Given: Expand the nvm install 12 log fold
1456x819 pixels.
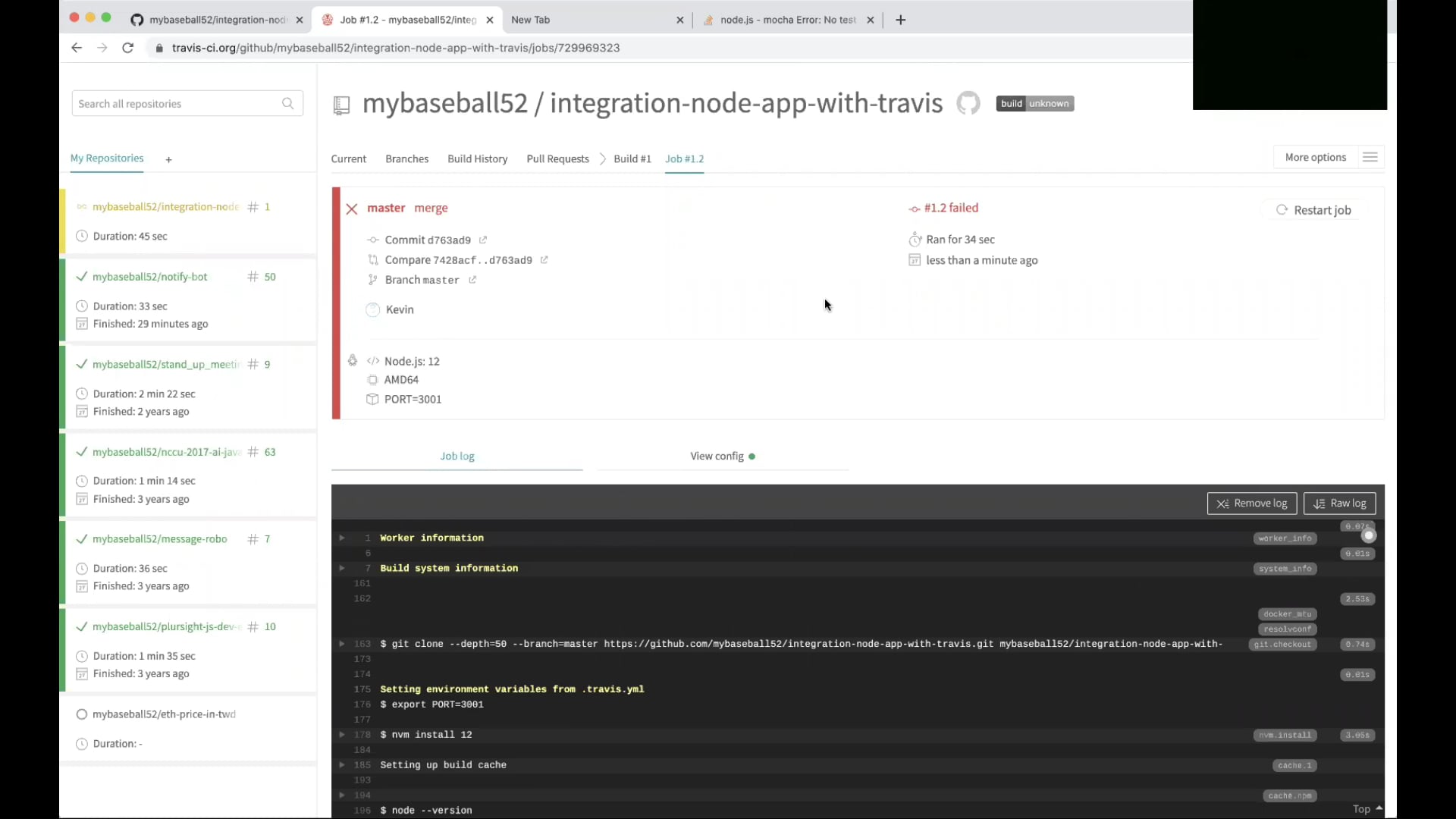Looking at the screenshot, I should [342, 734].
